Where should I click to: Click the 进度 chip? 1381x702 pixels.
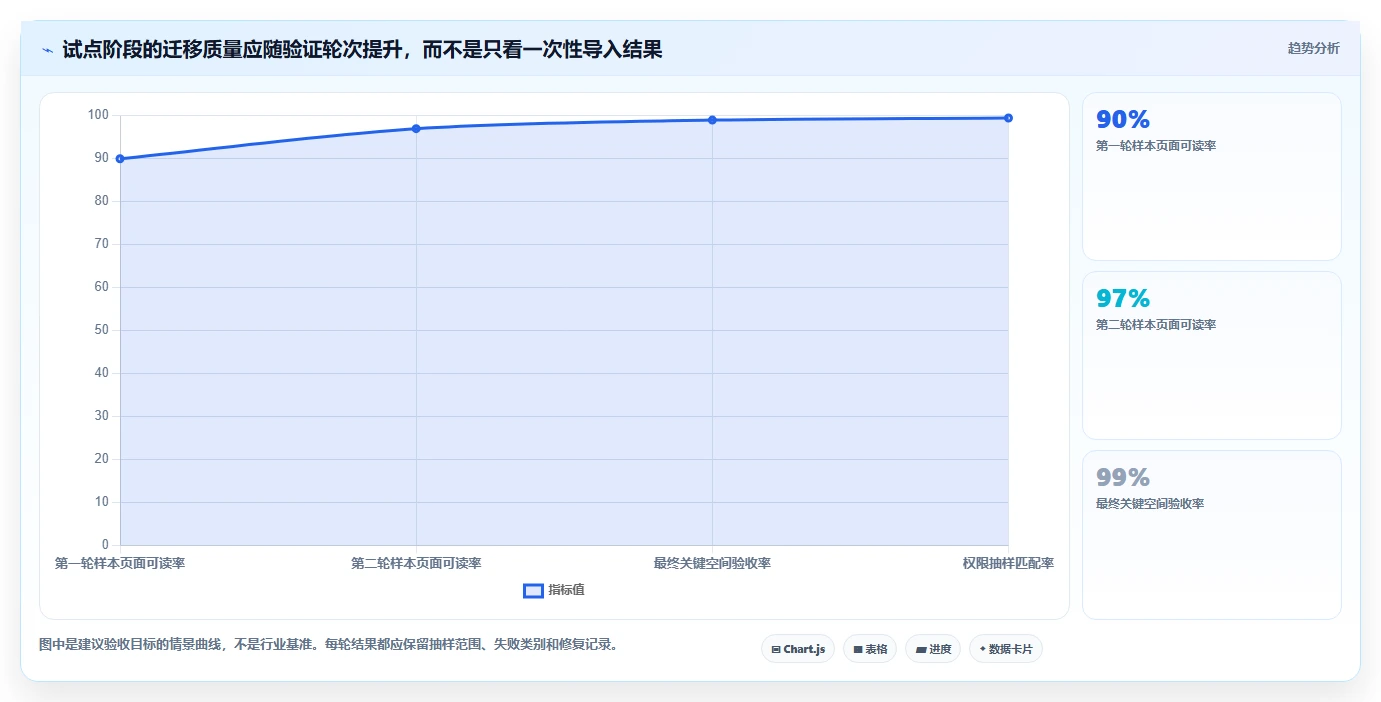[932, 649]
